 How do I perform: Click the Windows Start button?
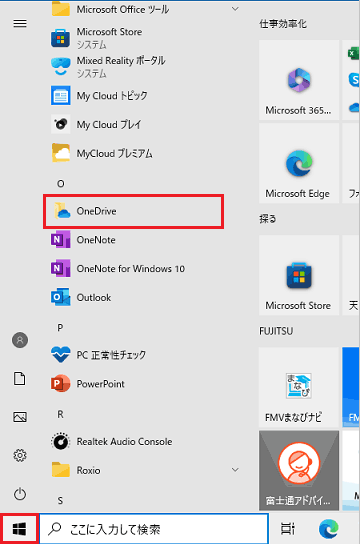point(19,529)
